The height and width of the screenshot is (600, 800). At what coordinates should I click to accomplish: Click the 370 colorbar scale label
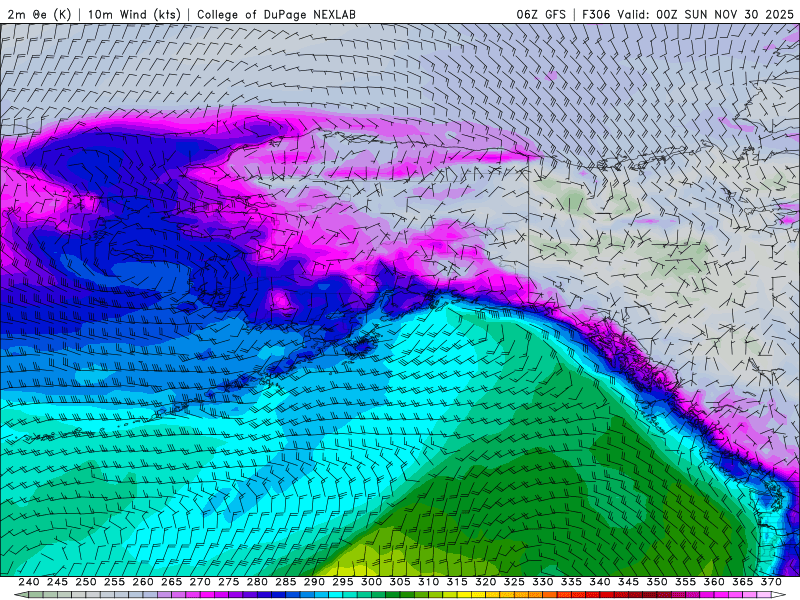(x=771, y=582)
